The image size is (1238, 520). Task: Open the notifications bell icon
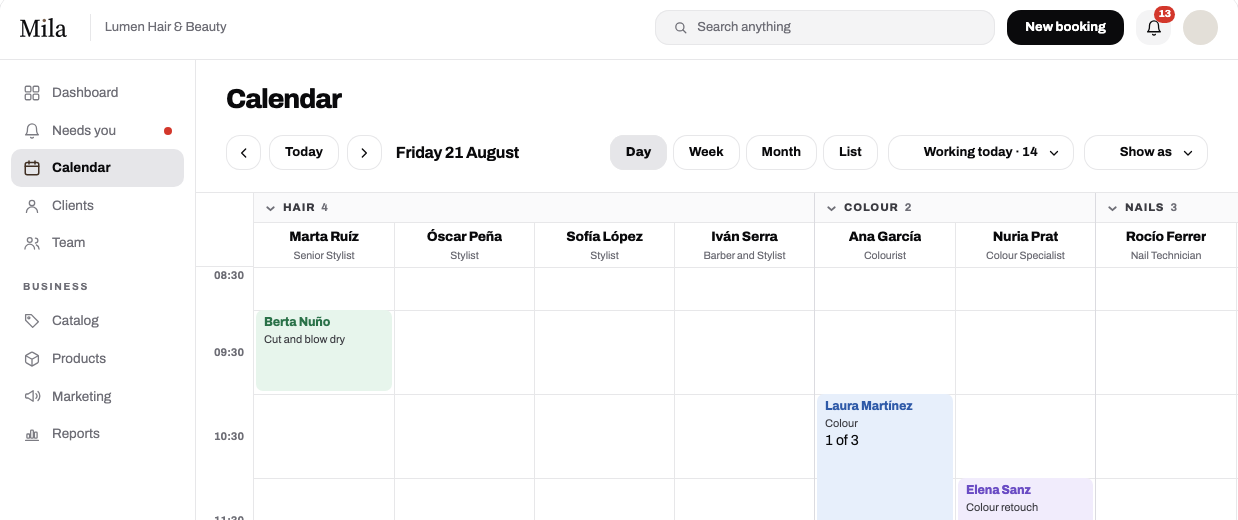(1153, 28)
